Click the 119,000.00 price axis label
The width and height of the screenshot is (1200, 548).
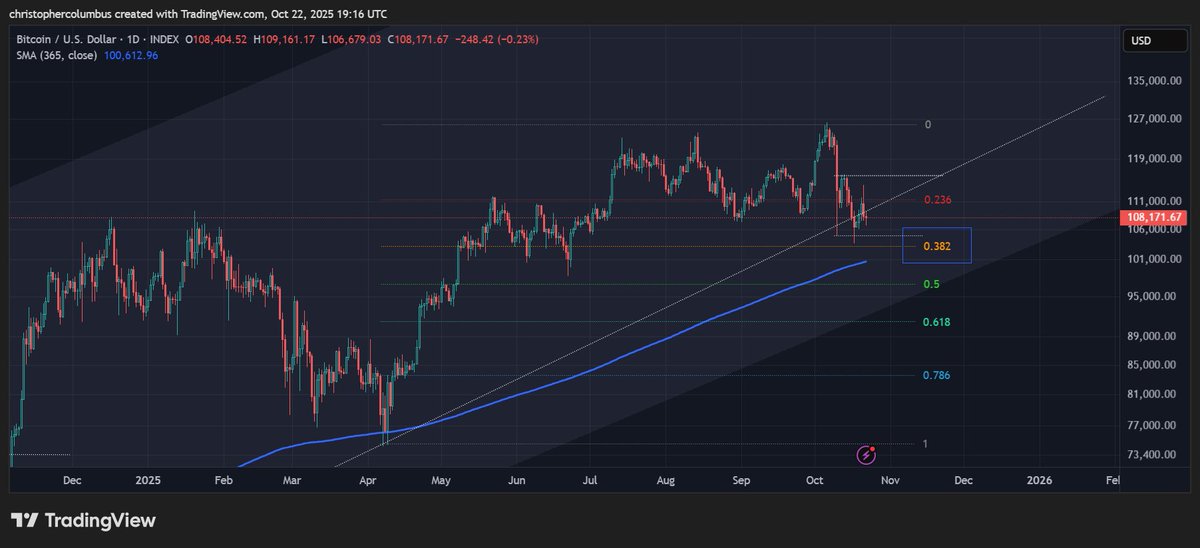(1155, 159)
